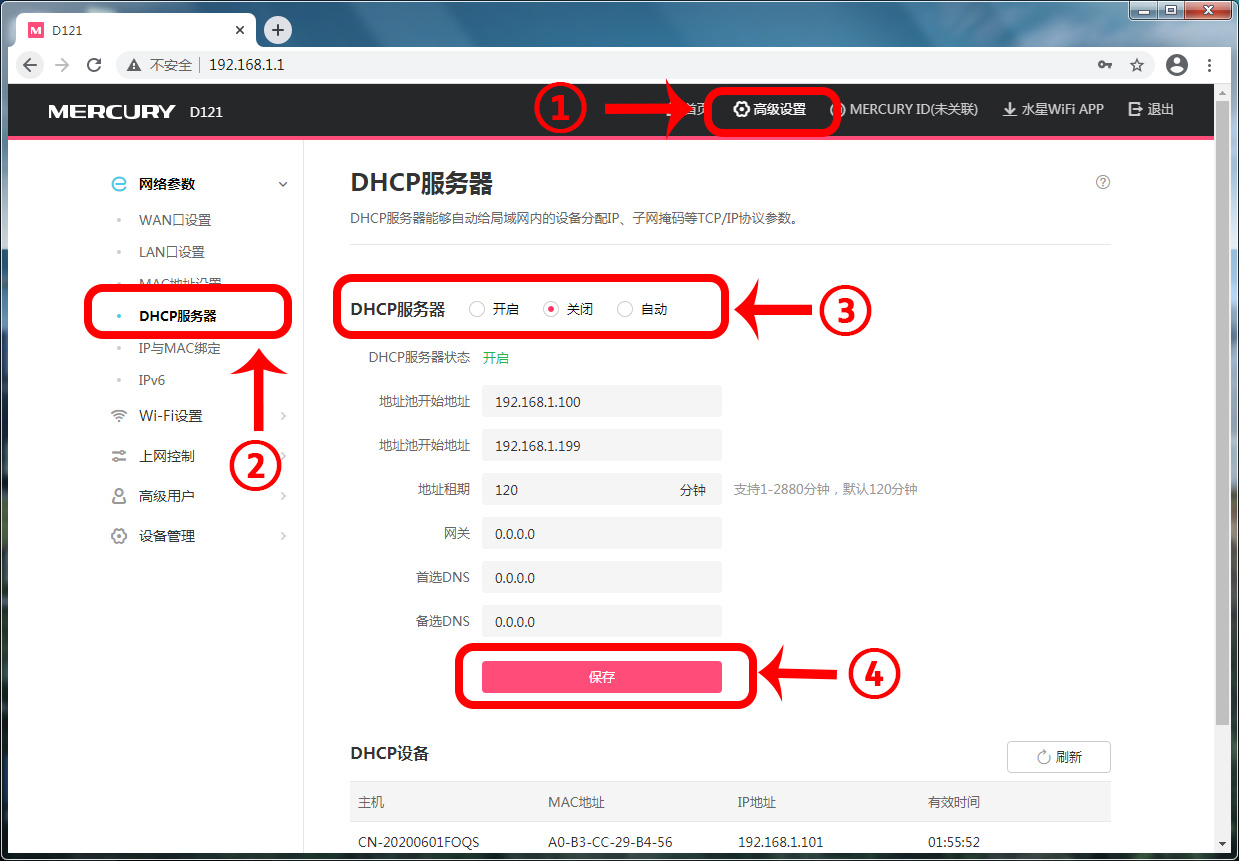Click the page vertical scrollbar

1222,400
